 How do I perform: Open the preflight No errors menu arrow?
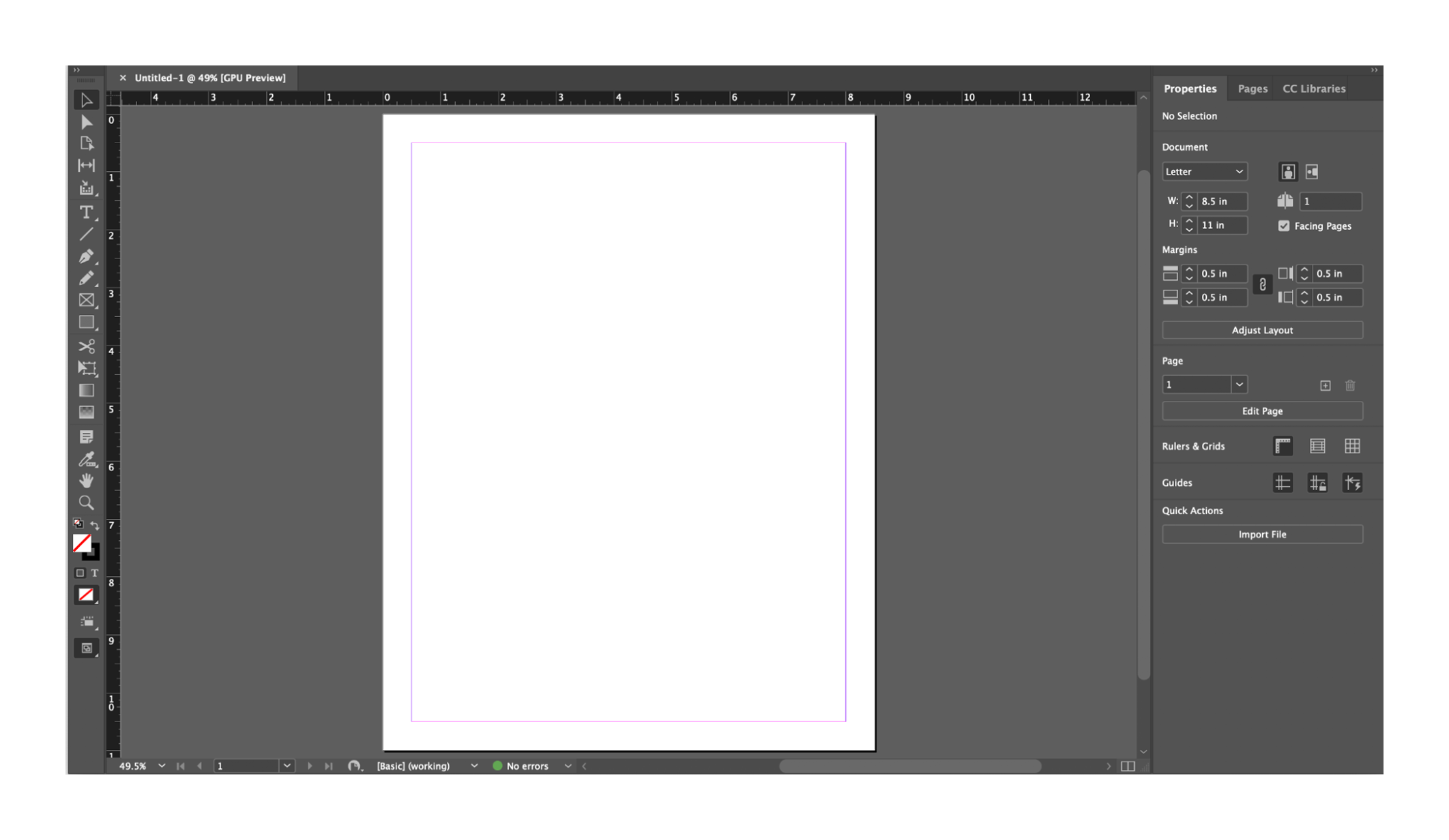[568, 766]
